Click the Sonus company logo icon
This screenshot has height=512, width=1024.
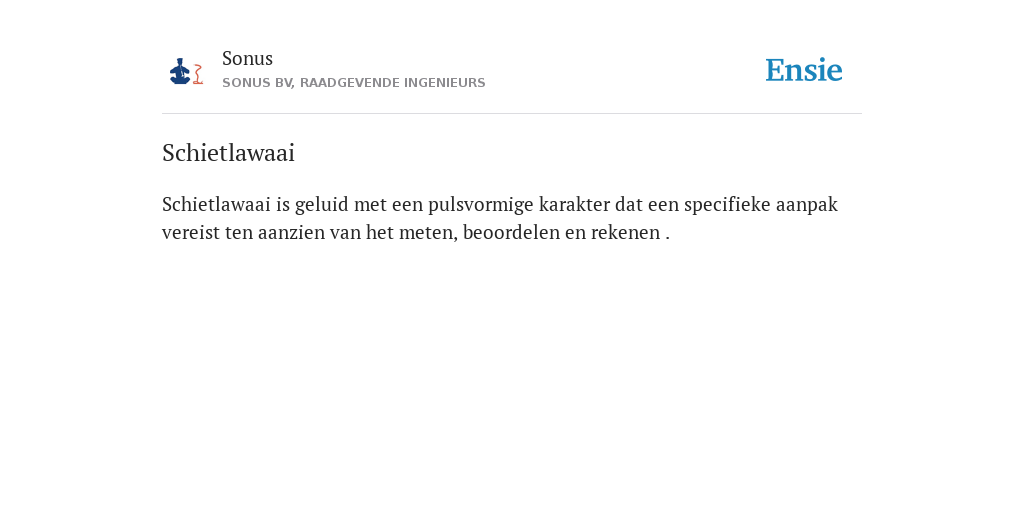[x=186, y=71]
